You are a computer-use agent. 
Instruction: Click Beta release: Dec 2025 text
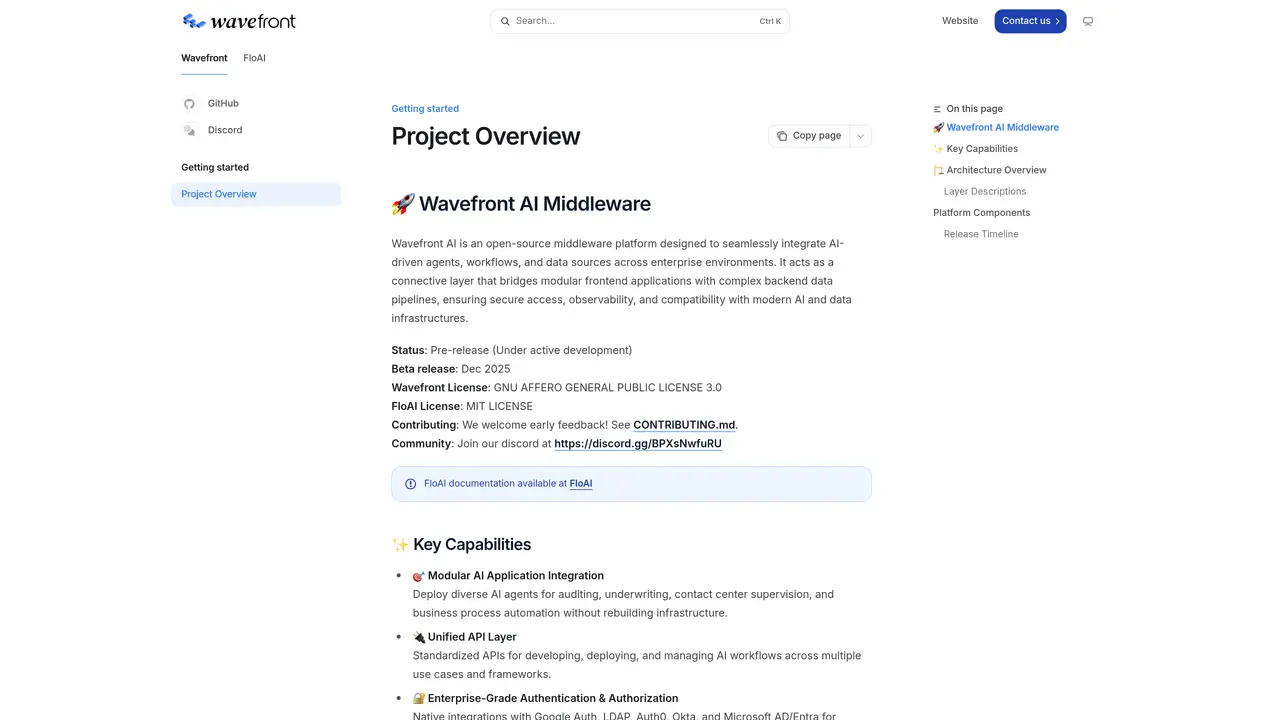point(451,369)
